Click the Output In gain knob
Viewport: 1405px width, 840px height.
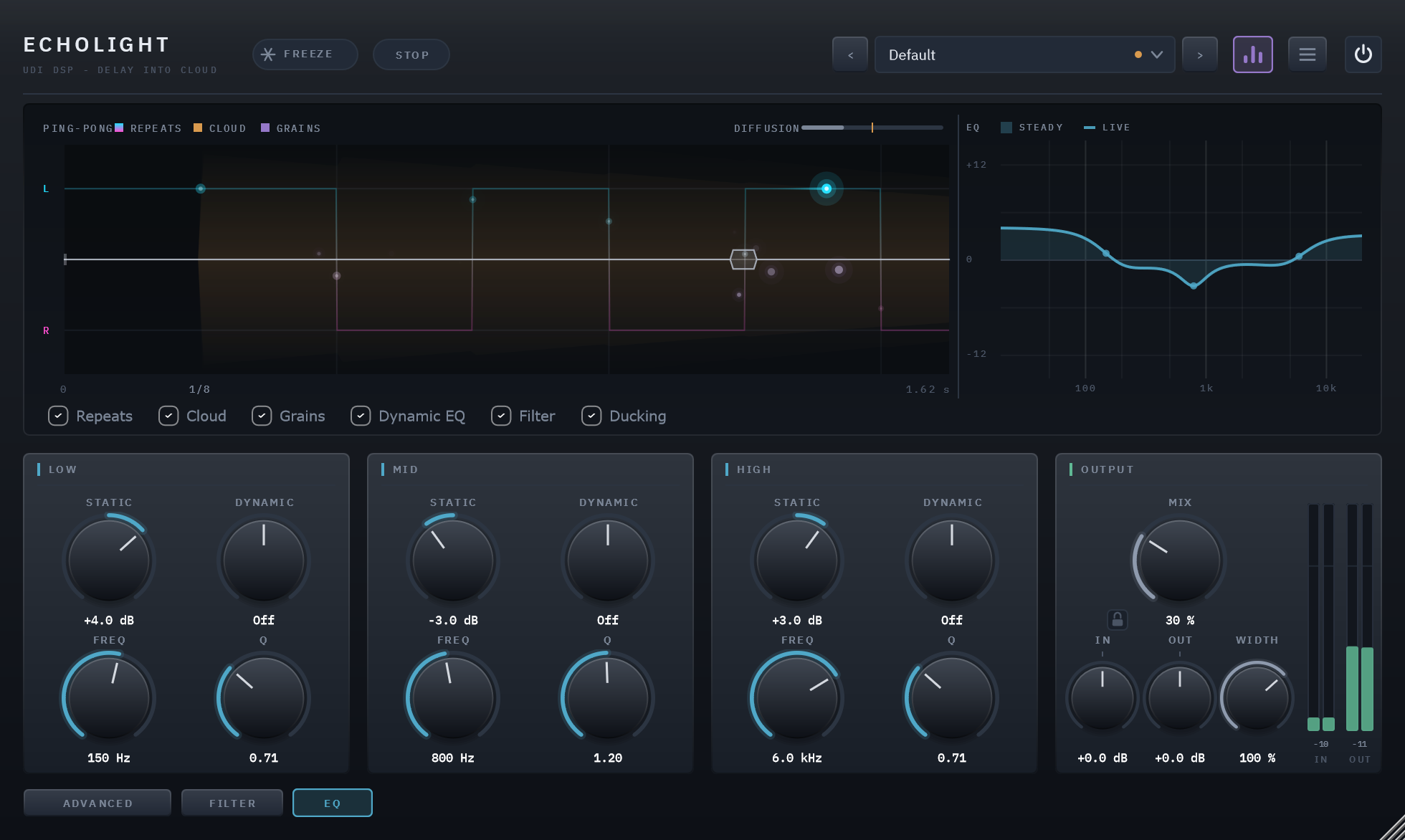tap(1102, 697)
